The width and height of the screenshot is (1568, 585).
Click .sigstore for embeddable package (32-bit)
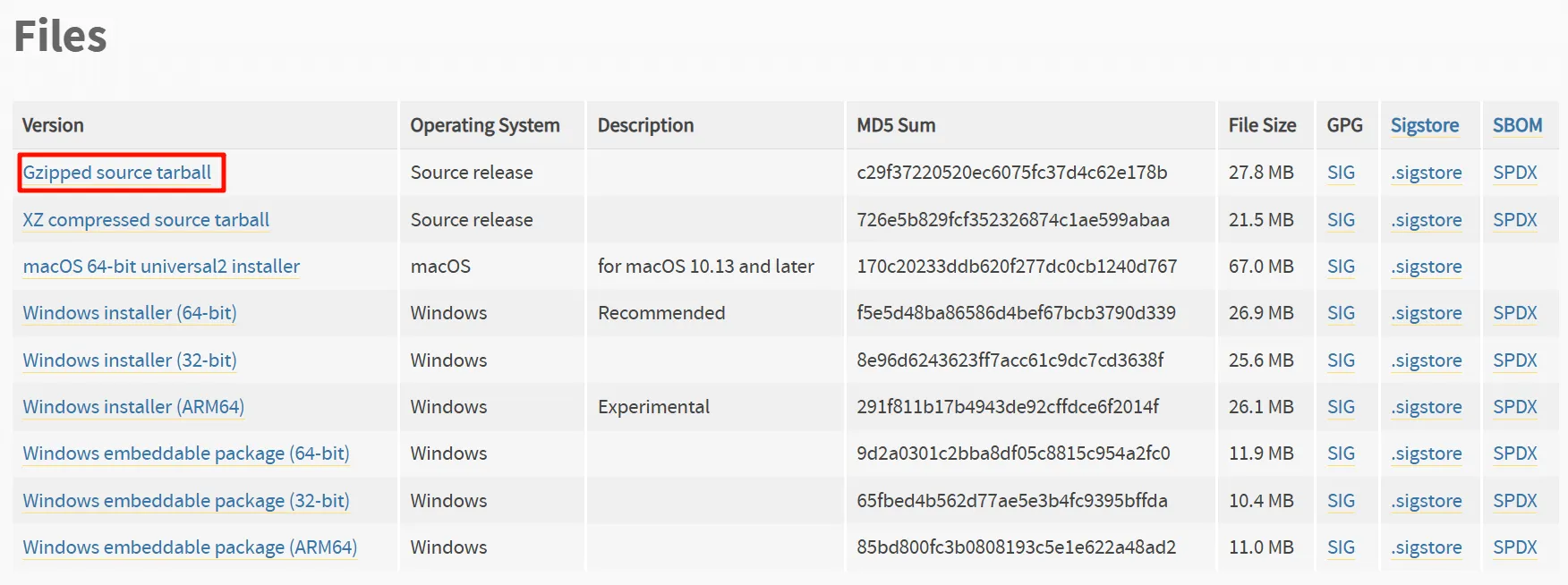[1427, 501]
